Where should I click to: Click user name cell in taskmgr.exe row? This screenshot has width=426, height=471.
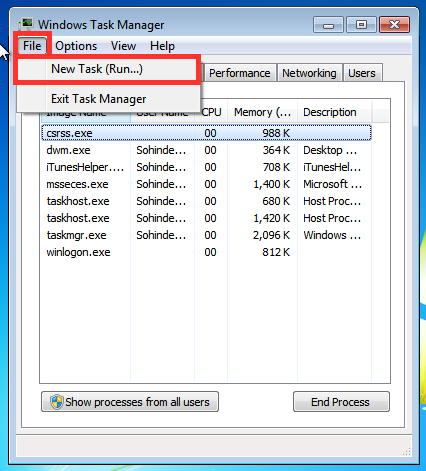pyautogui.click(x=161, y=235)
